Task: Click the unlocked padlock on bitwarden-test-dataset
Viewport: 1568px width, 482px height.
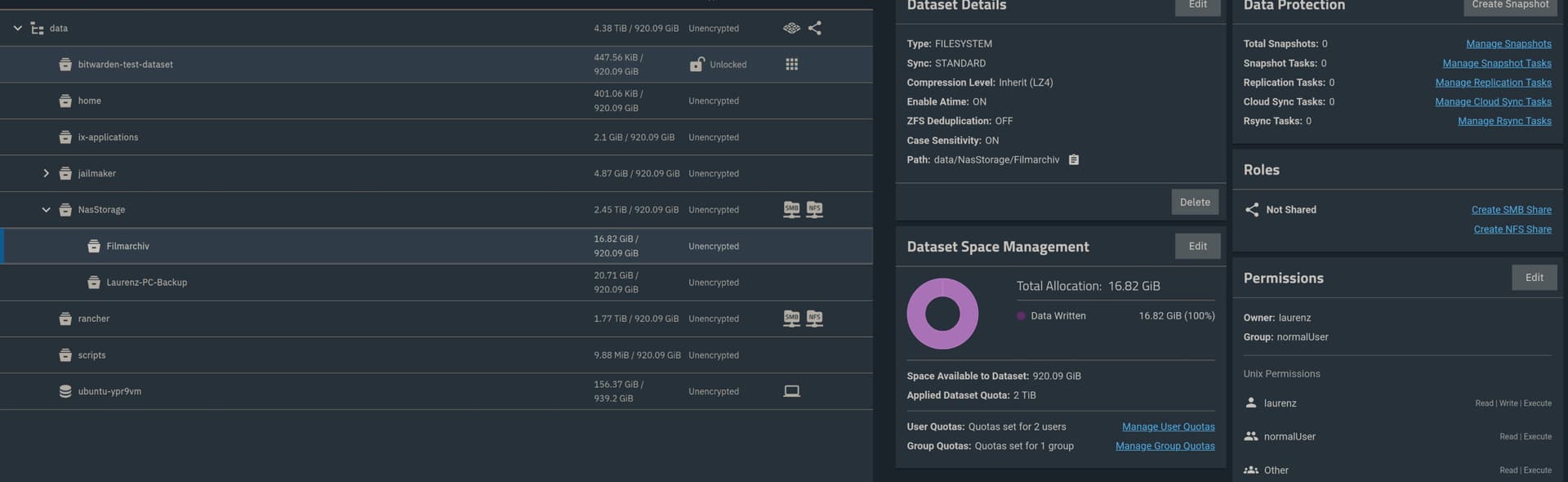Action: click(x=697, y=65)
